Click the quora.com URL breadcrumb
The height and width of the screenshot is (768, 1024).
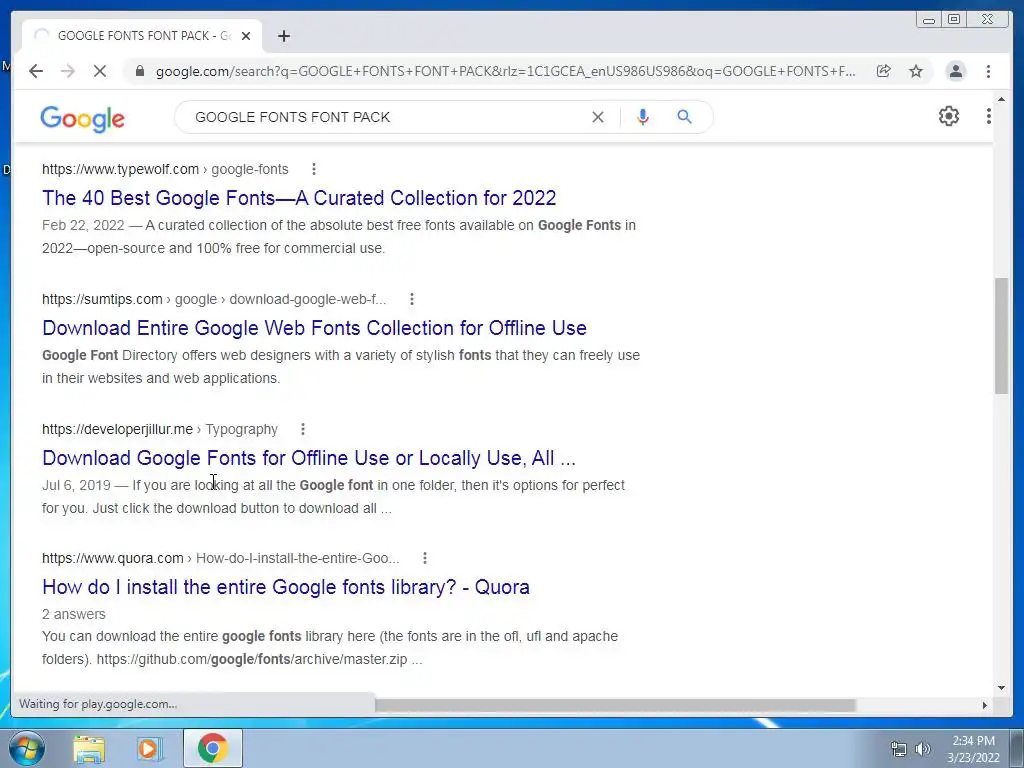[x=221, y=558]
